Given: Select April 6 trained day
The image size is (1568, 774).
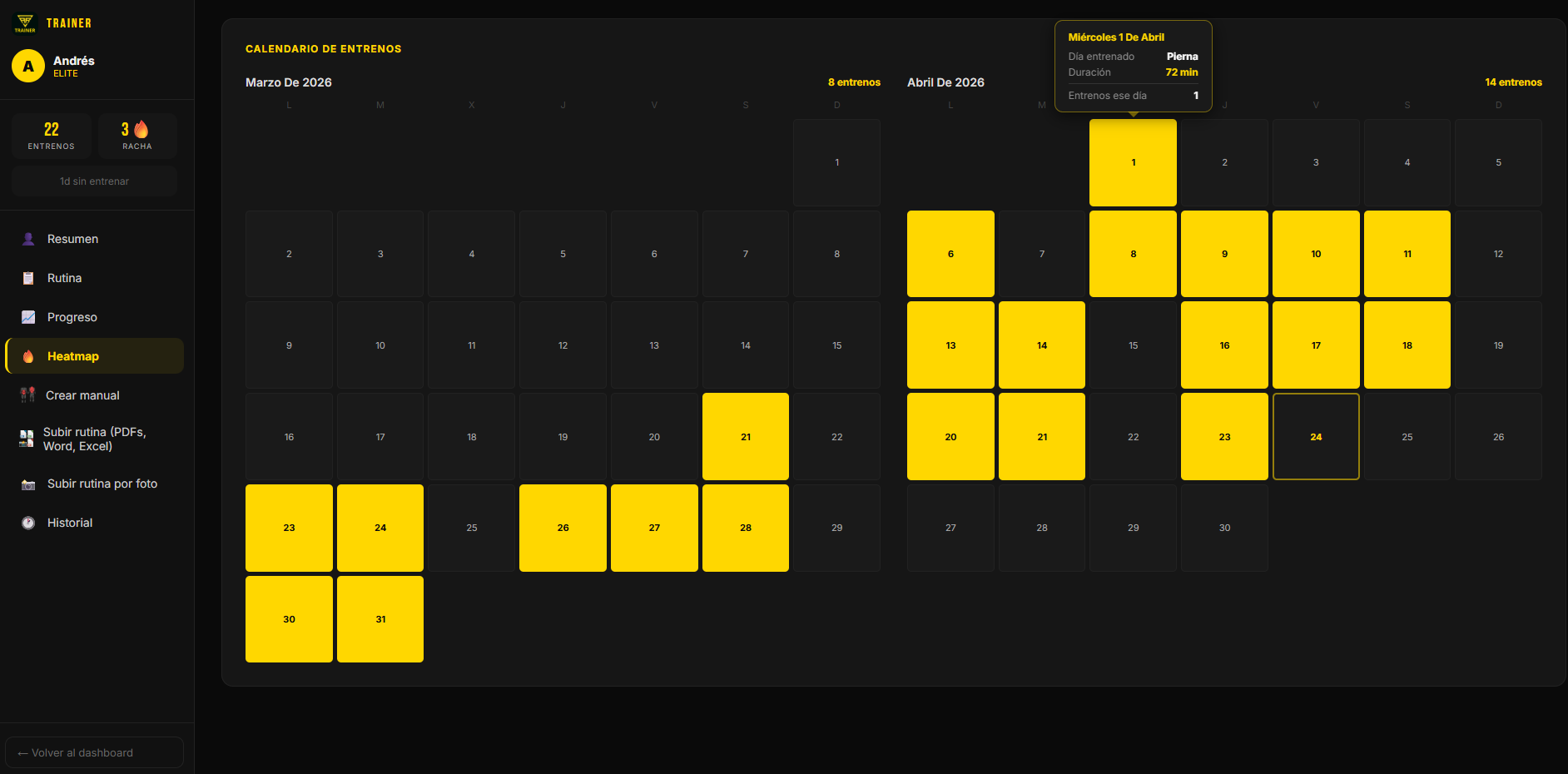Looking at the screenshot, I should click(x=950, y=254).
